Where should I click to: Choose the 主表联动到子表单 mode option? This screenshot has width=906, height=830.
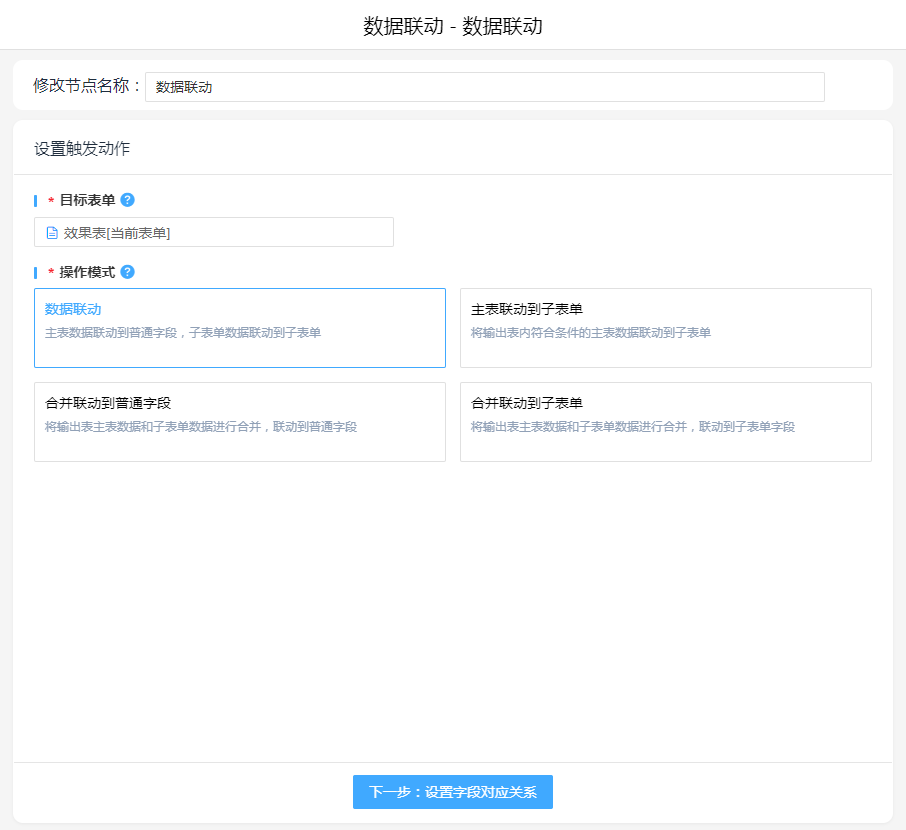tap(665, 328)
